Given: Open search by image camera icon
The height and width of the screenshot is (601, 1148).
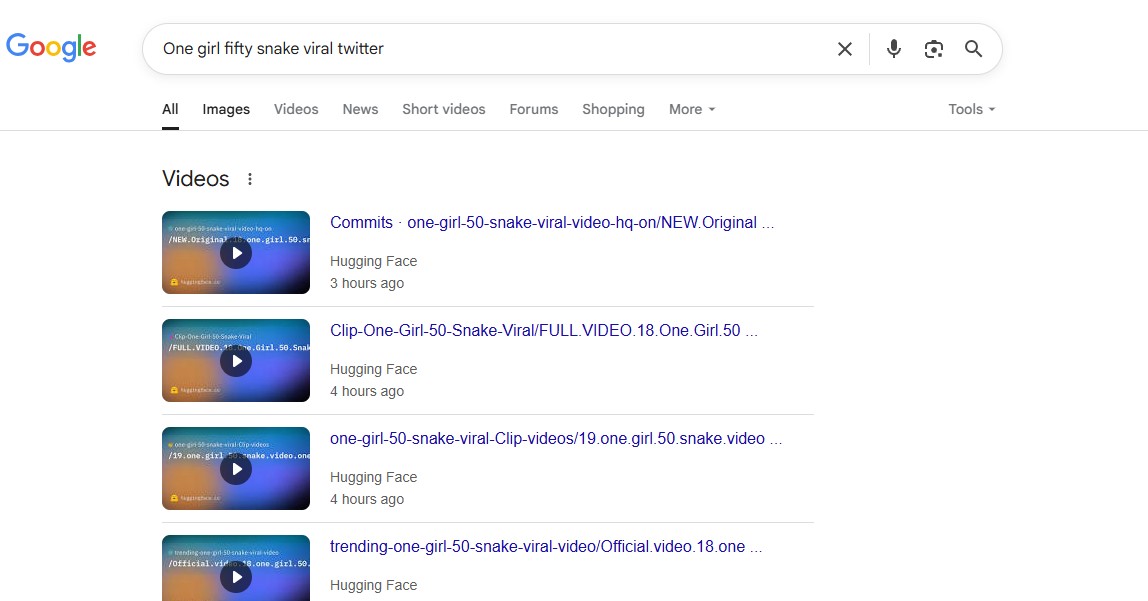Looking at the screenshot, I should click(934, 49).
